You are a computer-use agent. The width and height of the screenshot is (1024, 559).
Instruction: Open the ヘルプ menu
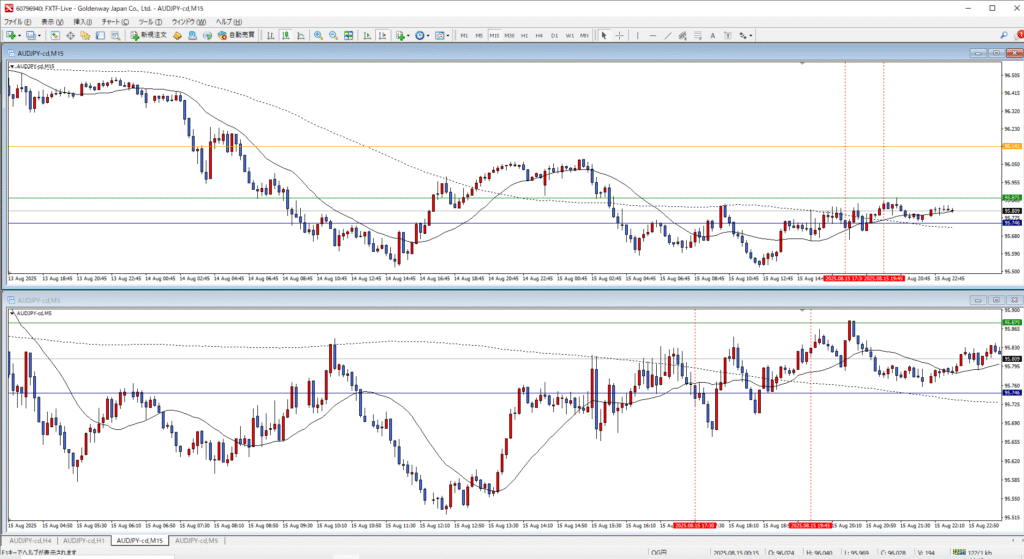(229, 22)
